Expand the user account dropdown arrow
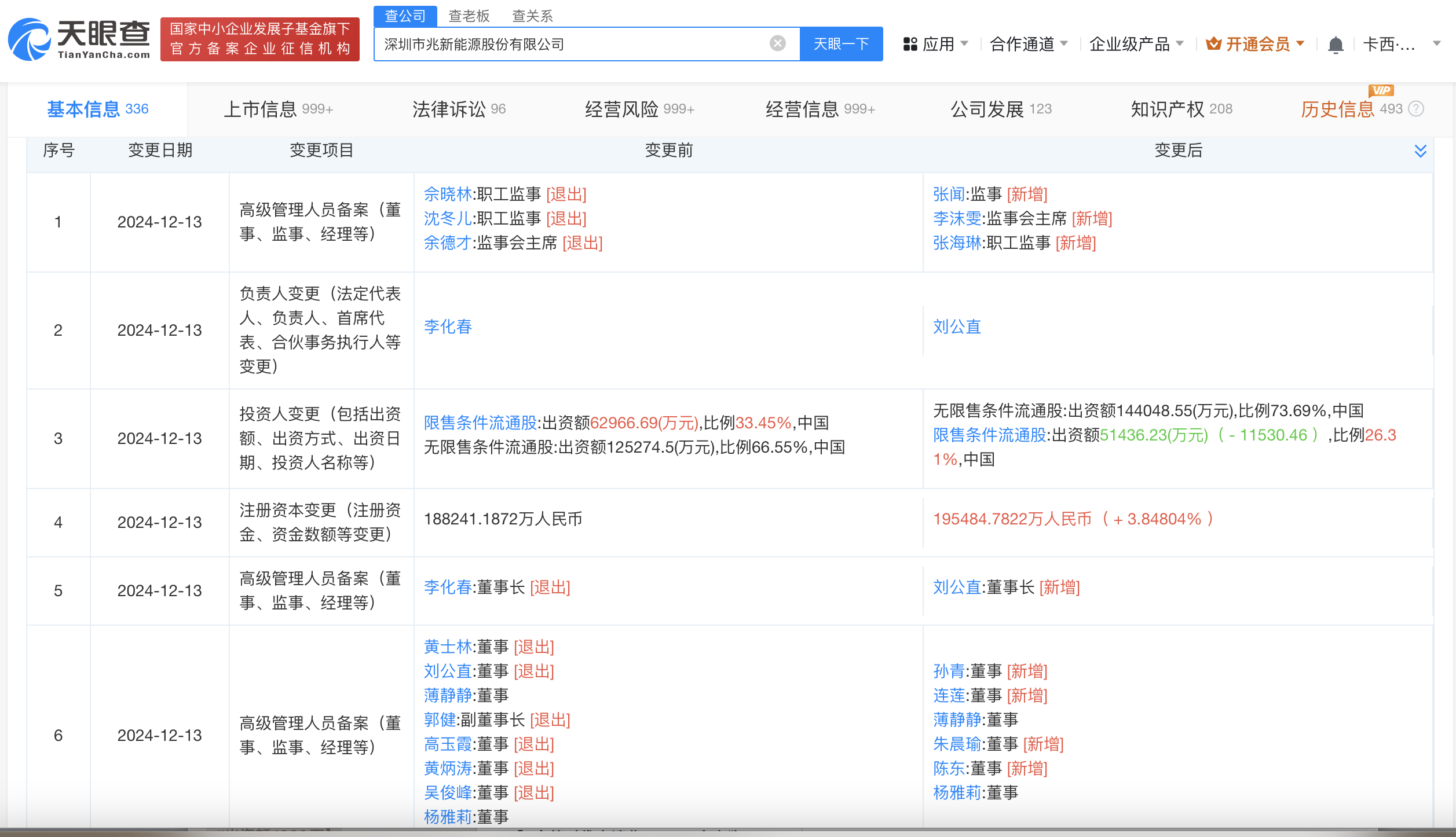The image size is (1456, 837). tap(1436, 44)
